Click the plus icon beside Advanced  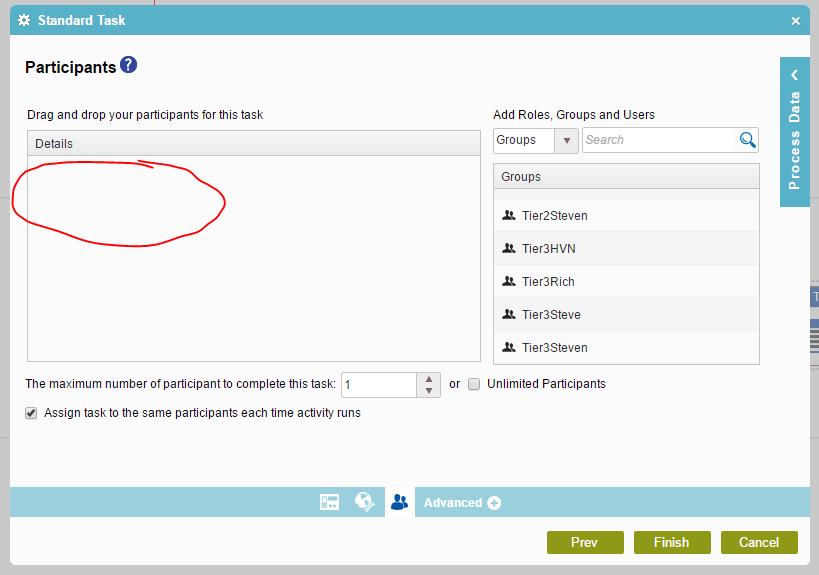coord(494,503)
